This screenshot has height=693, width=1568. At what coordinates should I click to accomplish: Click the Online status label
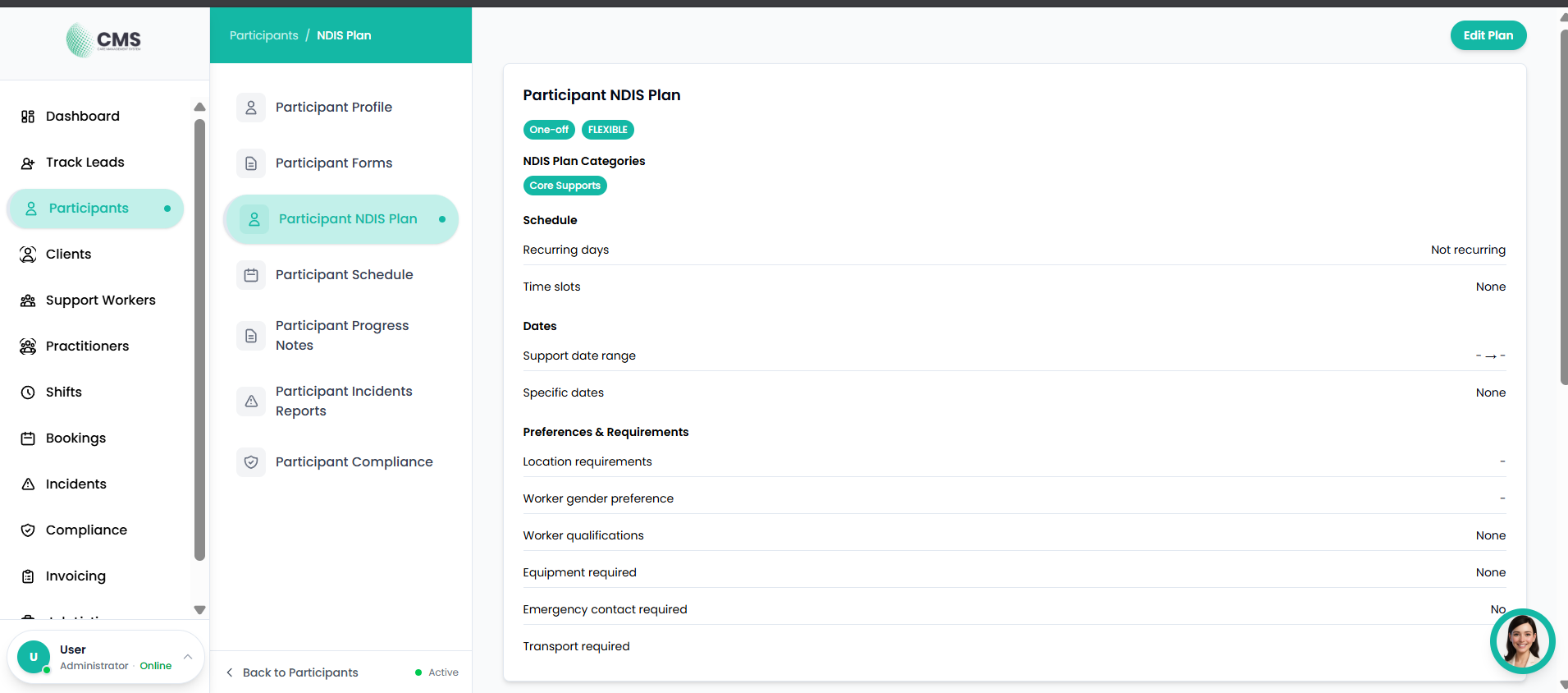(x=155, y=666)
